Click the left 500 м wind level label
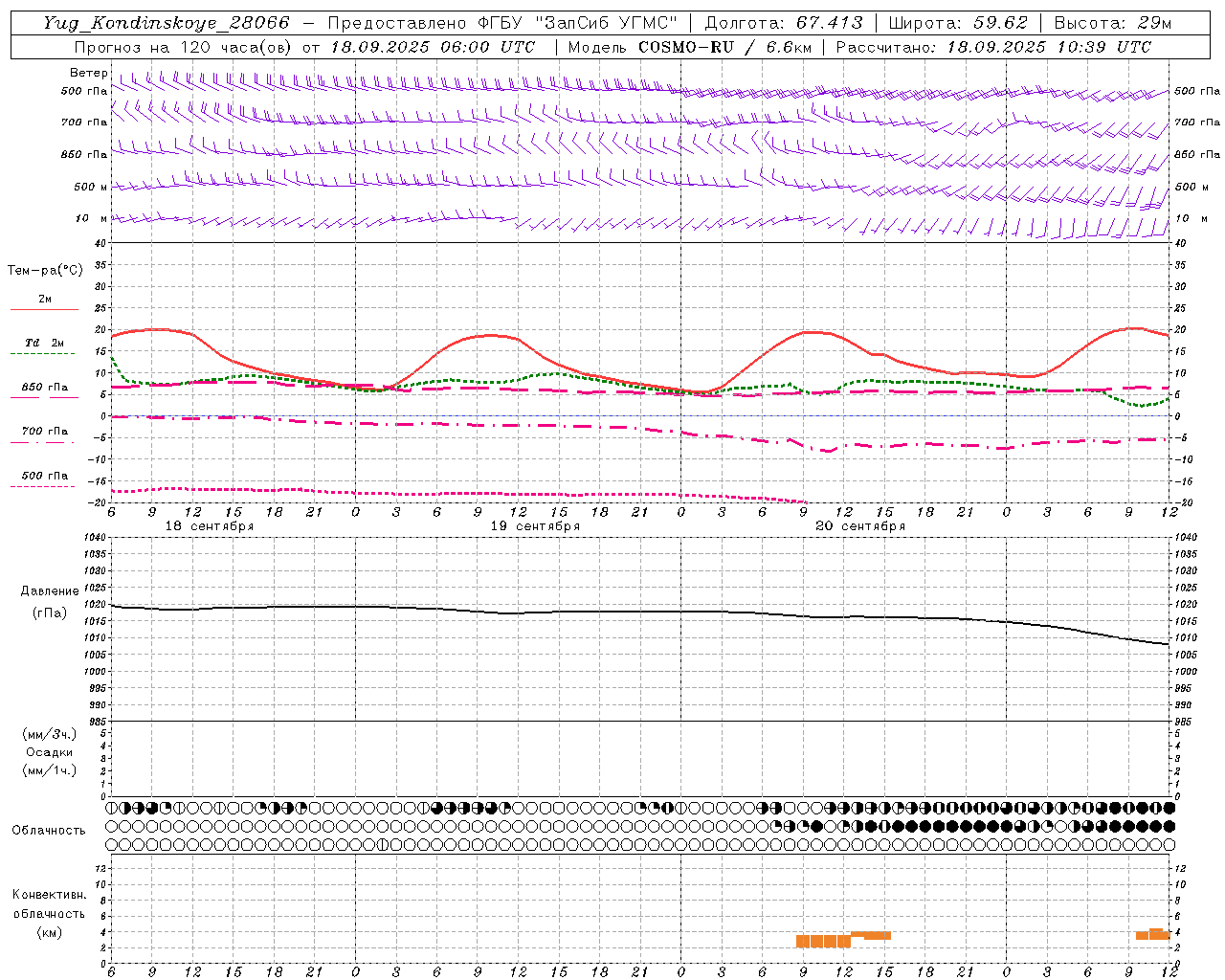This screenshot has width=1225, height=980. tap(91, 187)
